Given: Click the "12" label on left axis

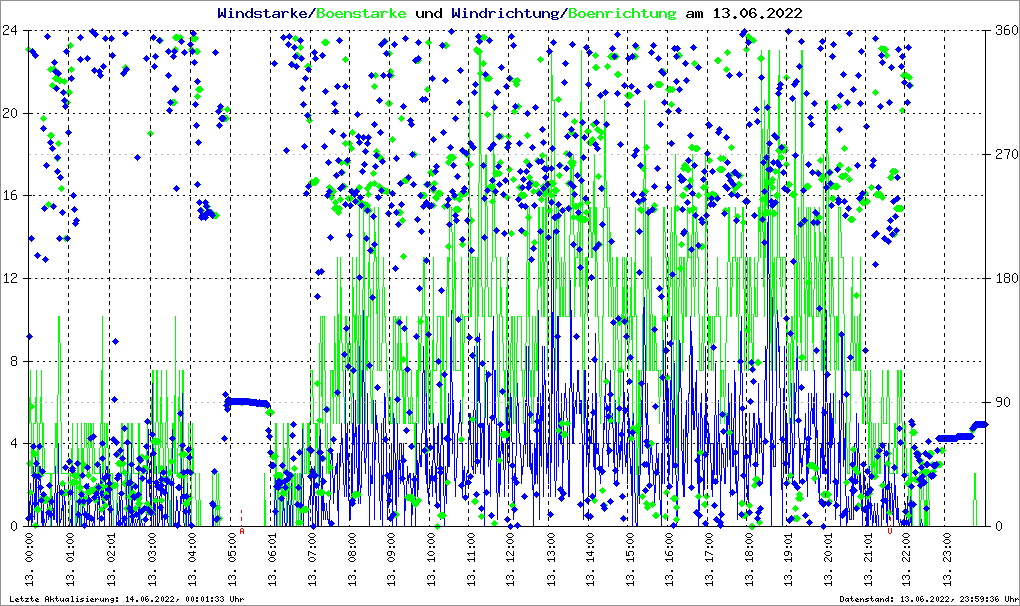Looking at the screenshot, I should coord(10,278).
